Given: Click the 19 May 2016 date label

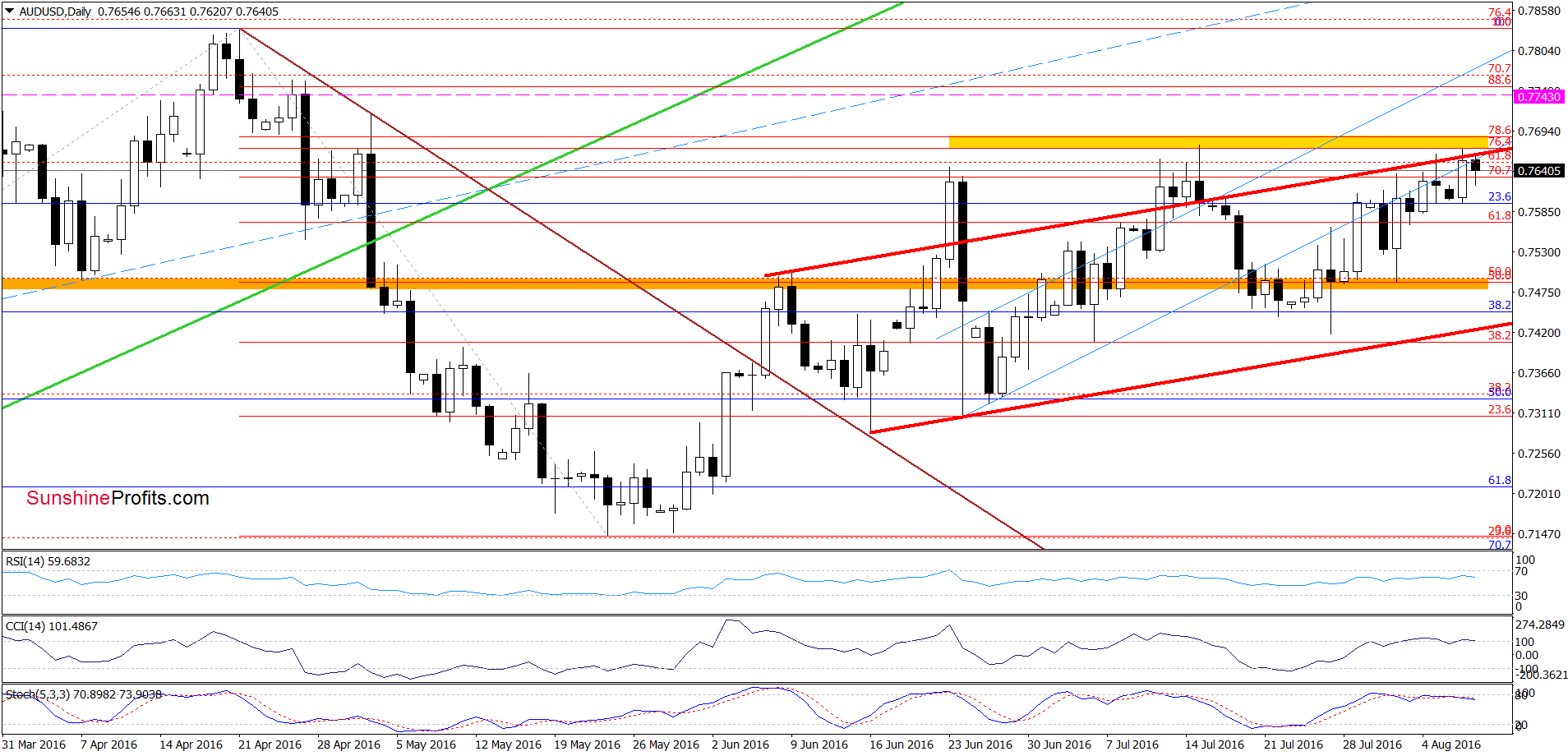Looking at the screenshot, I should click(587, 744).
